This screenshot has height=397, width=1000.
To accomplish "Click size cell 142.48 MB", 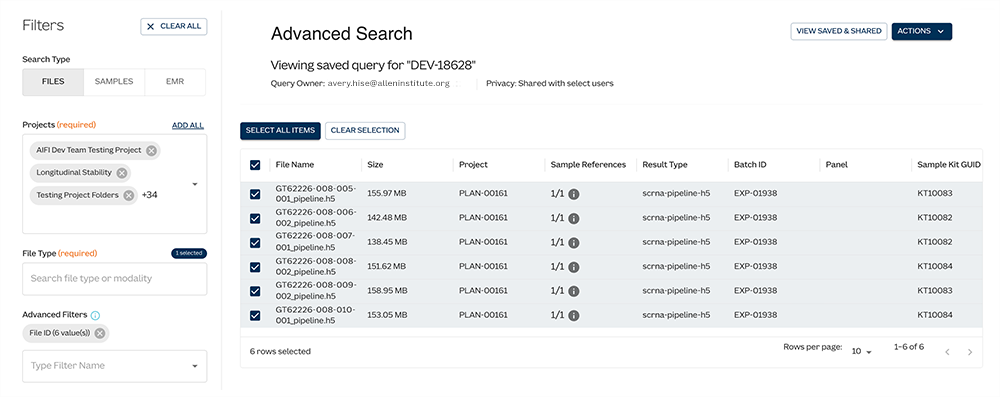I will (x=387, y=218).
